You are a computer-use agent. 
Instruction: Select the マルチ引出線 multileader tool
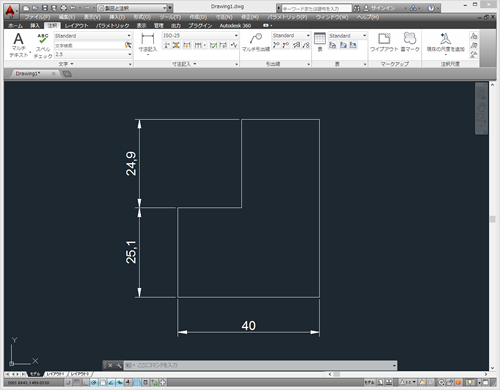(x=256, y=43)
